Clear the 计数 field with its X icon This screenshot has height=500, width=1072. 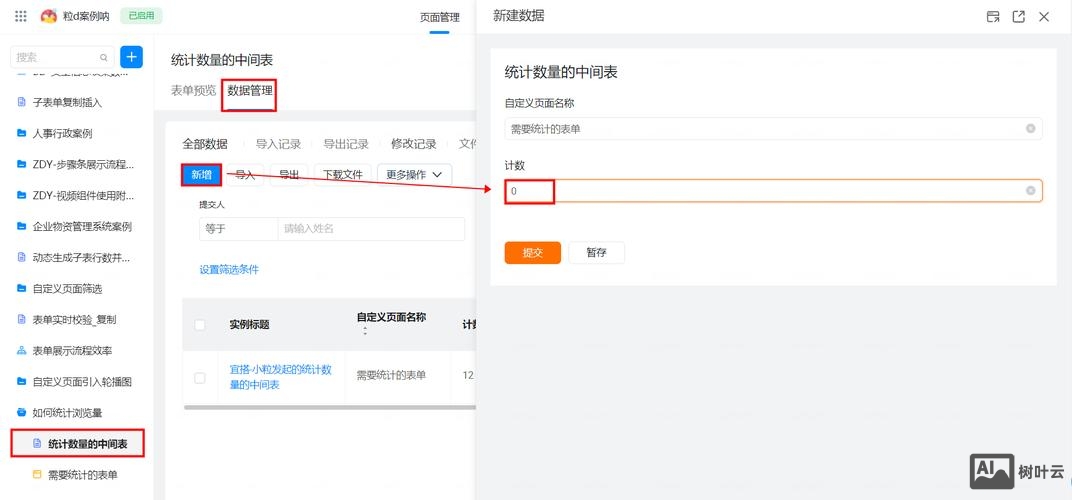pos(1030,191)
